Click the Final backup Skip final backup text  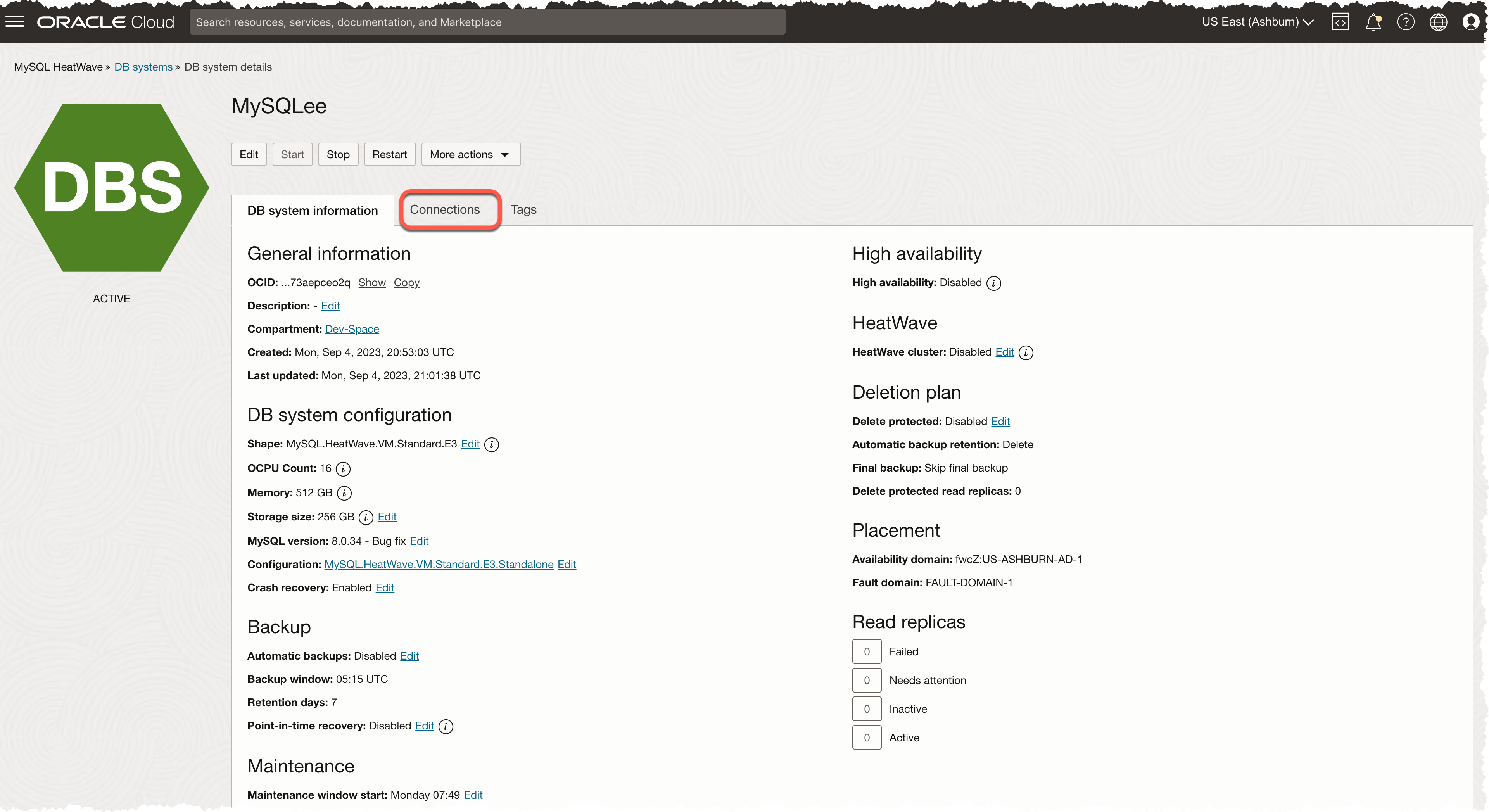(966, 468)
